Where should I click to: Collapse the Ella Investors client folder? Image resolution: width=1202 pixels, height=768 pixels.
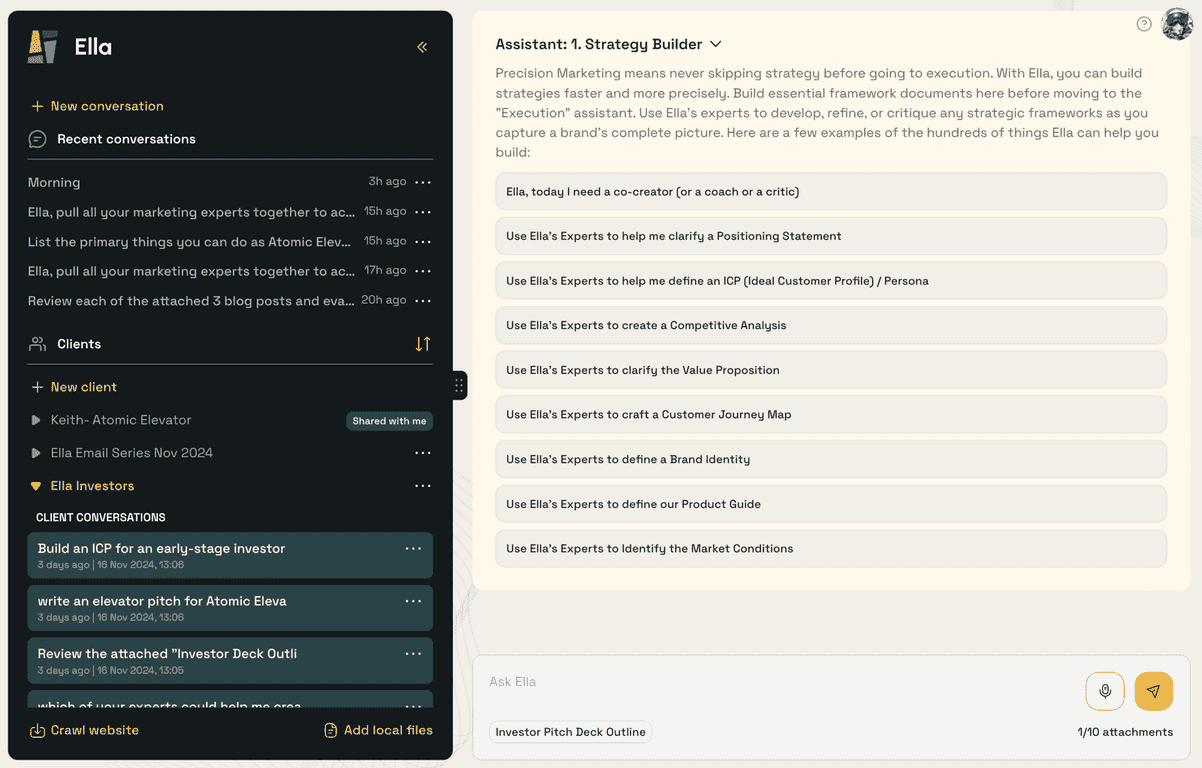(36, 486)
